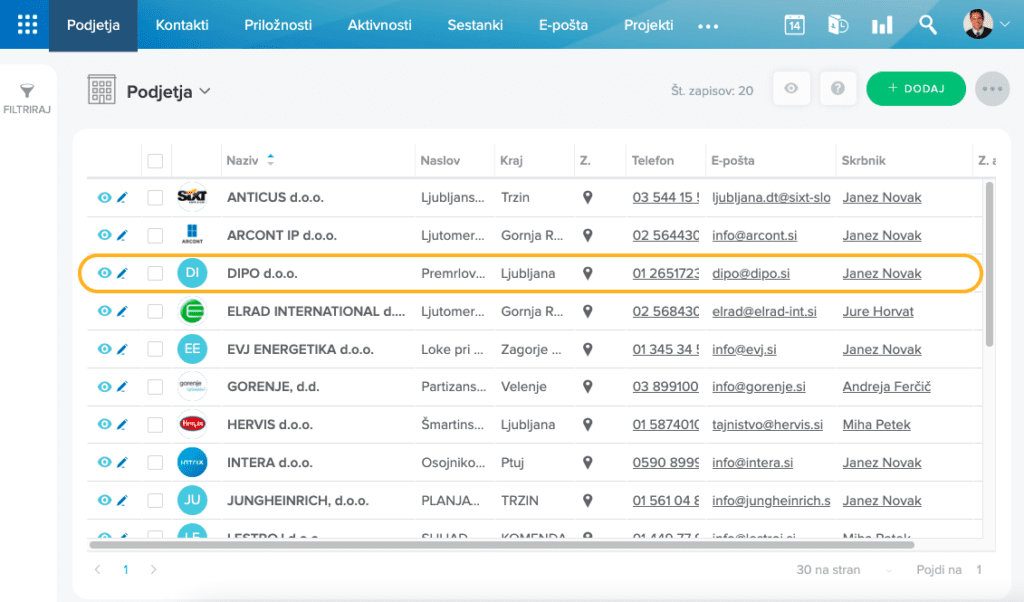Open the top navigation overflow dots
Image resolution: width=1024 pixels, height=602 pixels.
click(708, 26)
